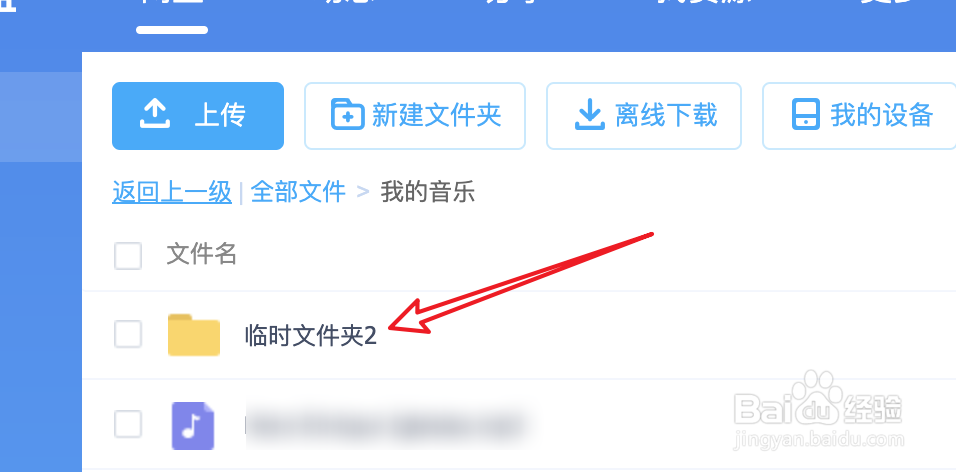Create a folder with 新建文件夹 button
This screenshot has width=956, height=472.
click(x=415, y=116)
